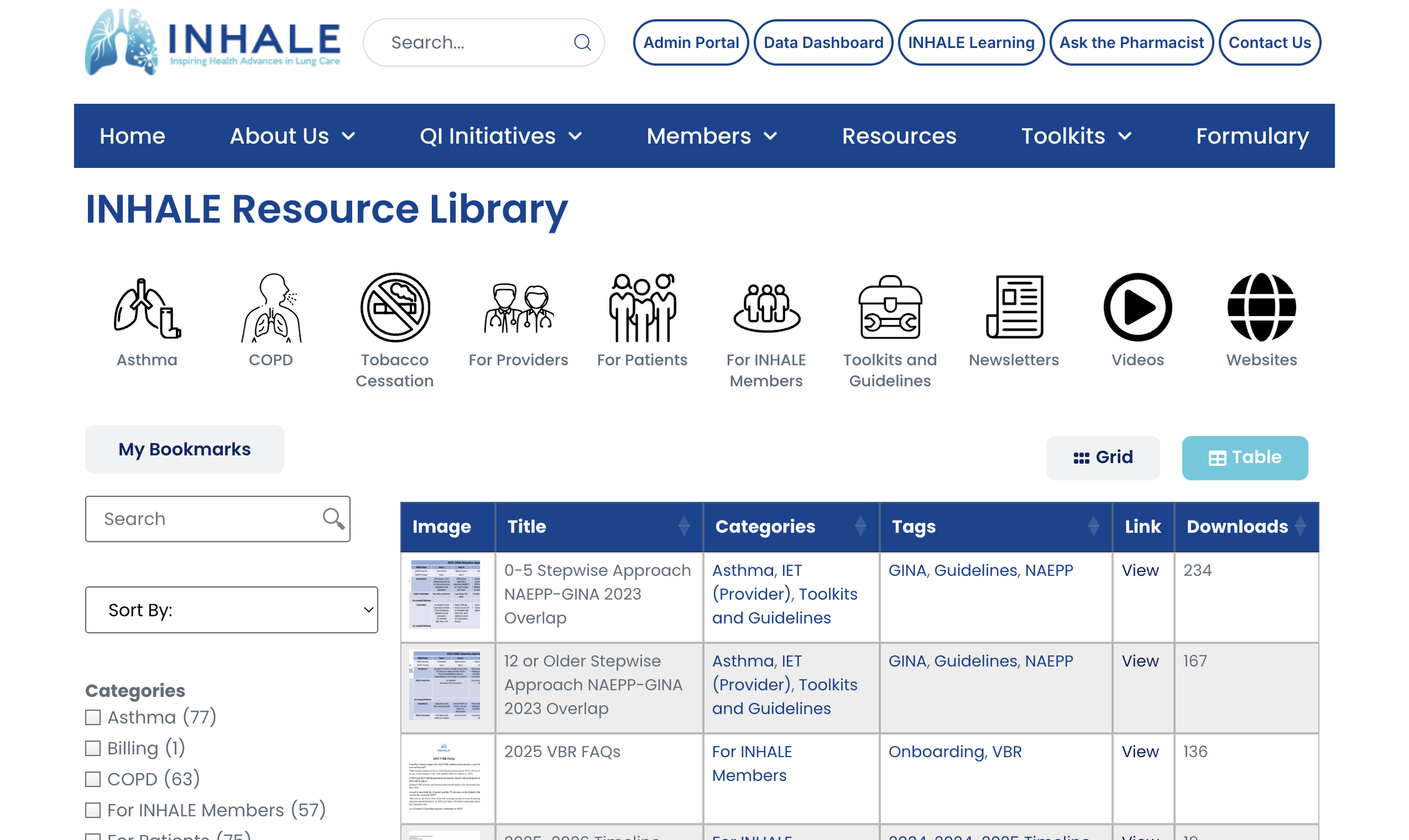Image resolution: width=1409 pixels, height=840 pixels.
Task: Expand the Toolkits navigation dropdown
Action: click(1075, 136)
